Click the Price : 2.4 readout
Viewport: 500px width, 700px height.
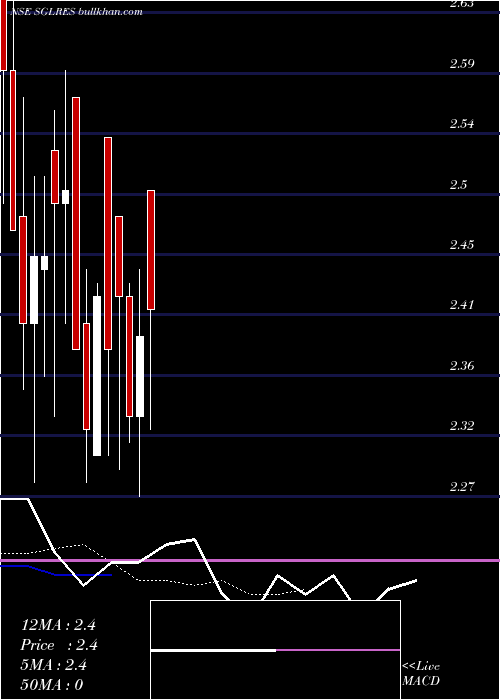[59, 645]
